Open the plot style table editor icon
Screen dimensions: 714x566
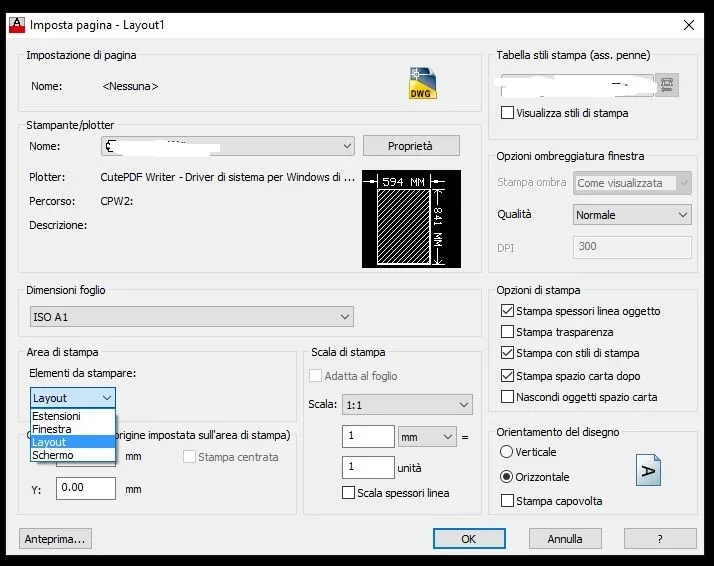[667, 85]
